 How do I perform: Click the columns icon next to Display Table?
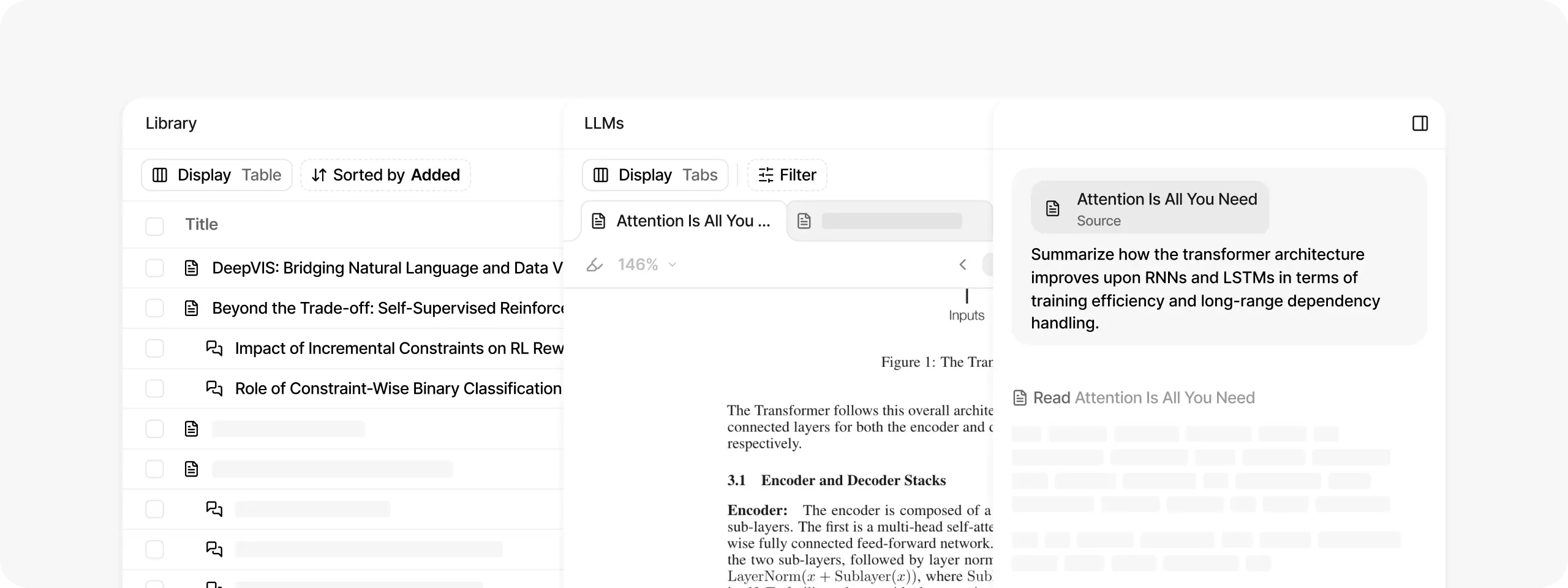(160, 175)
